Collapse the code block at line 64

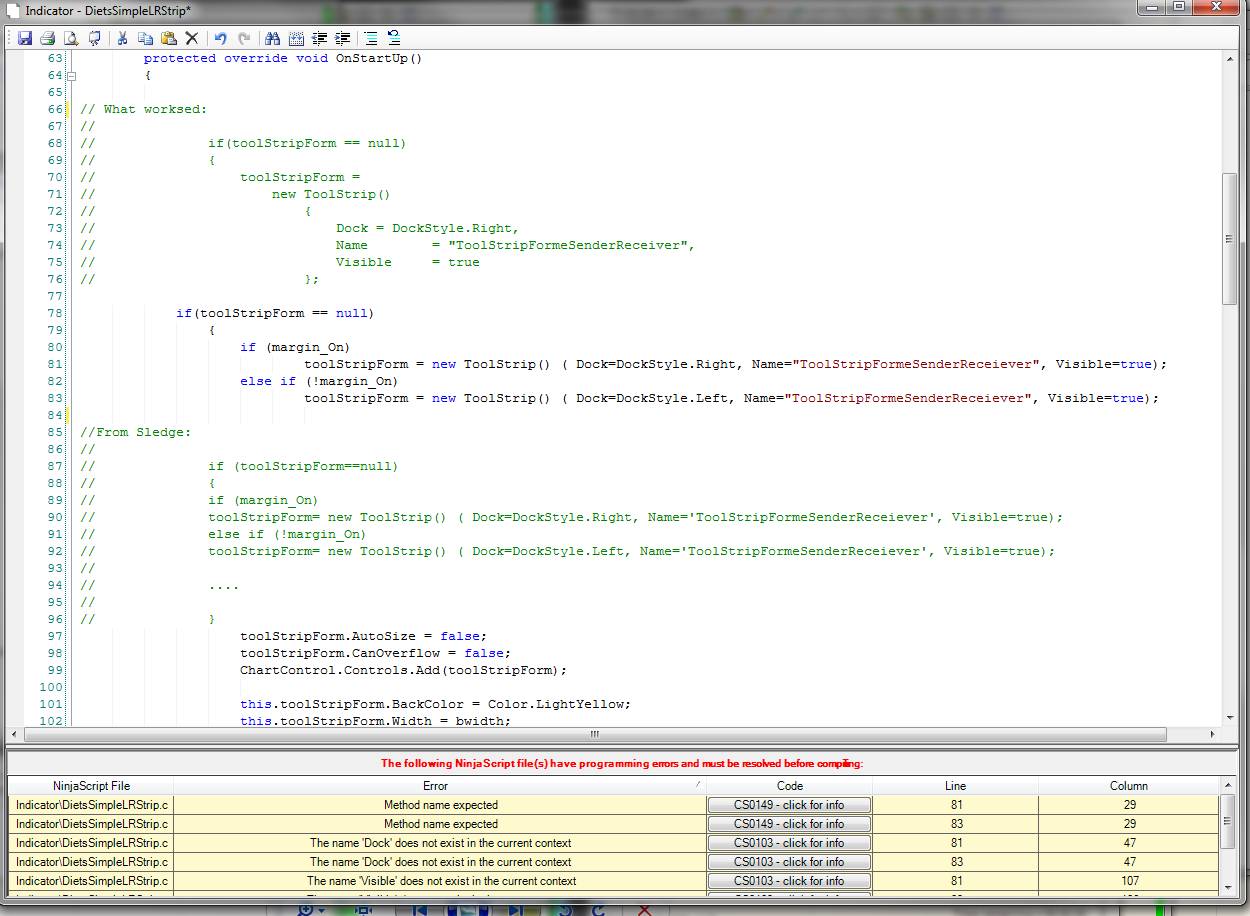tap(72, 75)
